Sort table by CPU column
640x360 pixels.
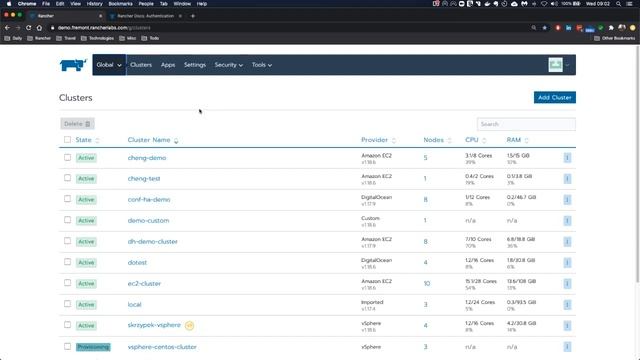point(476,140)
